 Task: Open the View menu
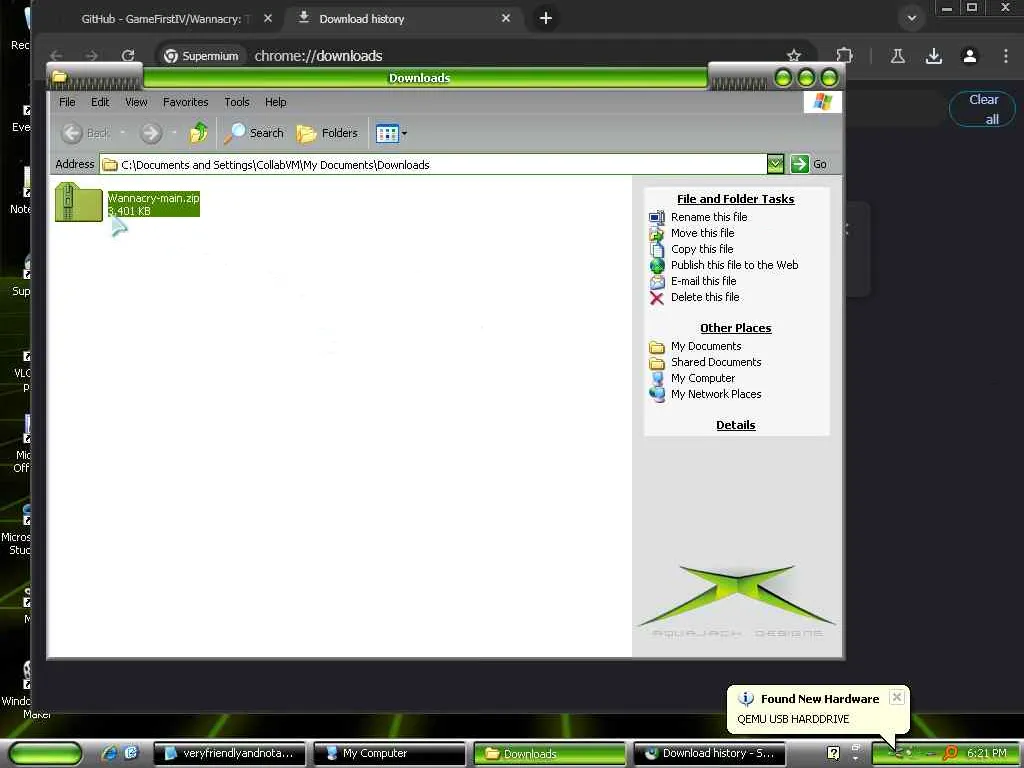click(x=136, y=102)
